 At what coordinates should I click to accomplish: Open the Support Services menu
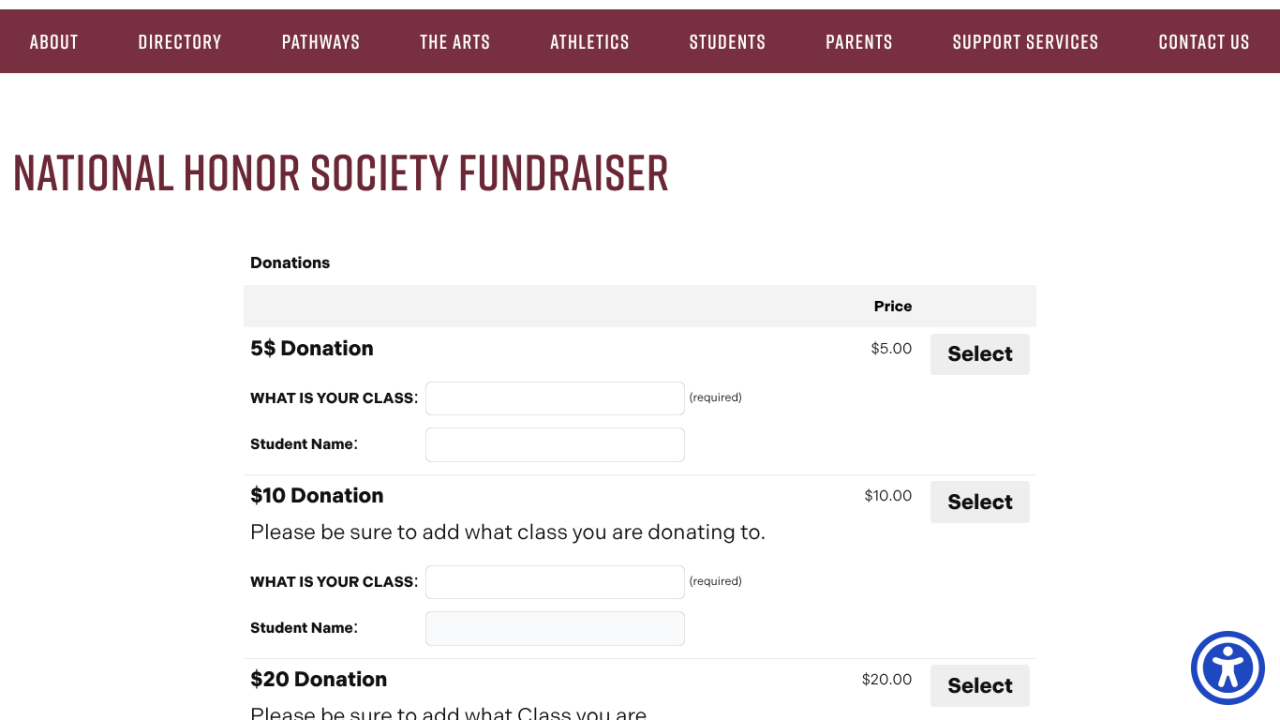click(1025, 42)
